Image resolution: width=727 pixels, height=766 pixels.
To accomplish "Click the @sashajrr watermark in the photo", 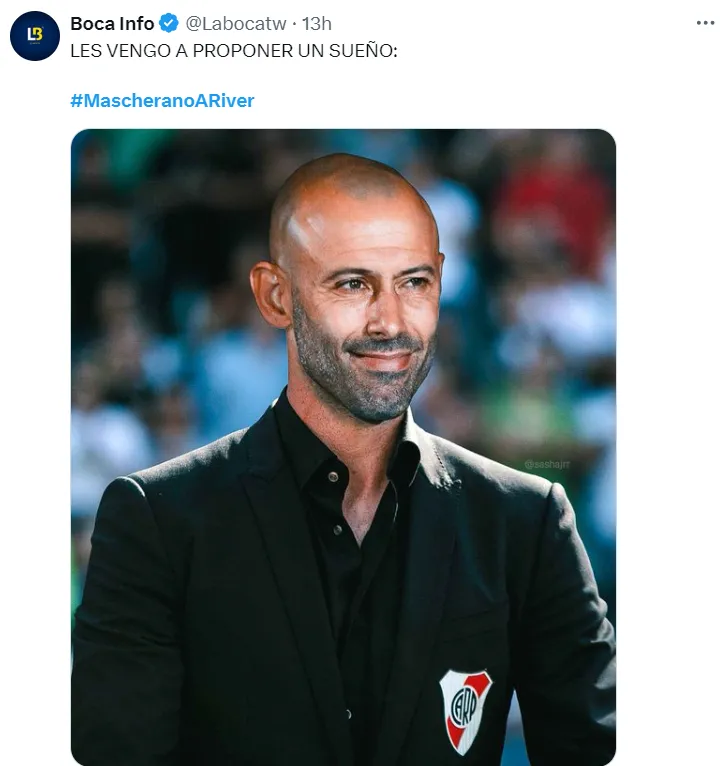I will (547, 464).
